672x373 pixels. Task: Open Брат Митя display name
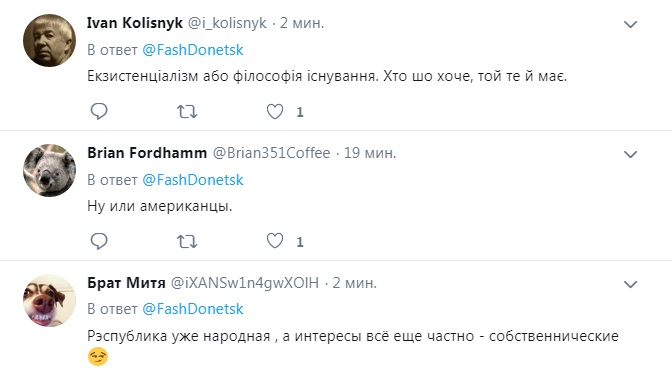pos(126,283)
